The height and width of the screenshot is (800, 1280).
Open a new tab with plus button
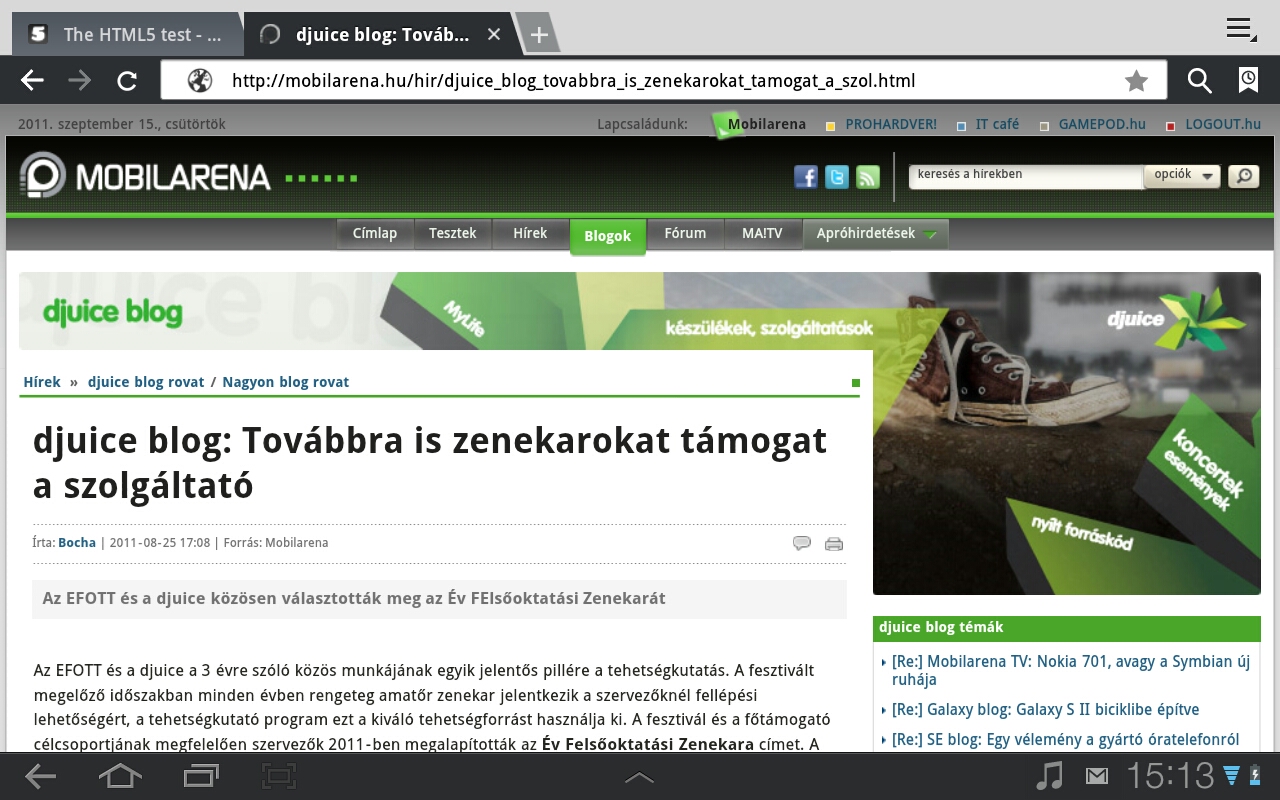tap(538, 35)
